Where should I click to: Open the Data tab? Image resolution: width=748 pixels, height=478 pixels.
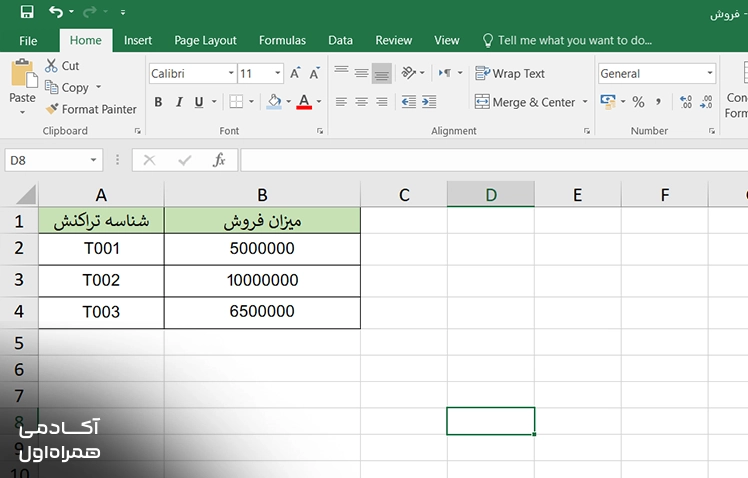click(340, 41)
